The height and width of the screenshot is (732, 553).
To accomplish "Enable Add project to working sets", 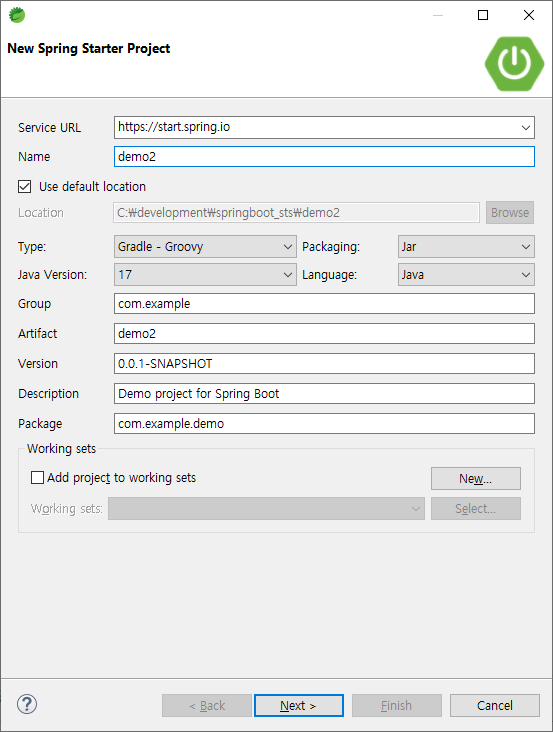I will coord(37,478).
